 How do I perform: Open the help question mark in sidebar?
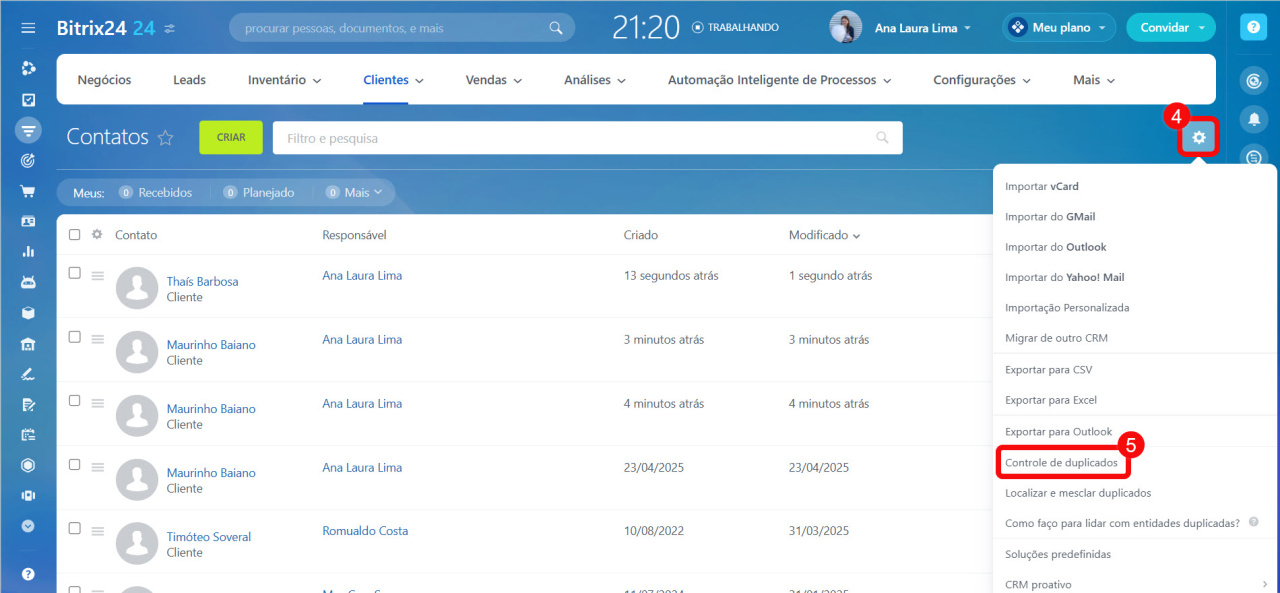[x=28, y=574]
